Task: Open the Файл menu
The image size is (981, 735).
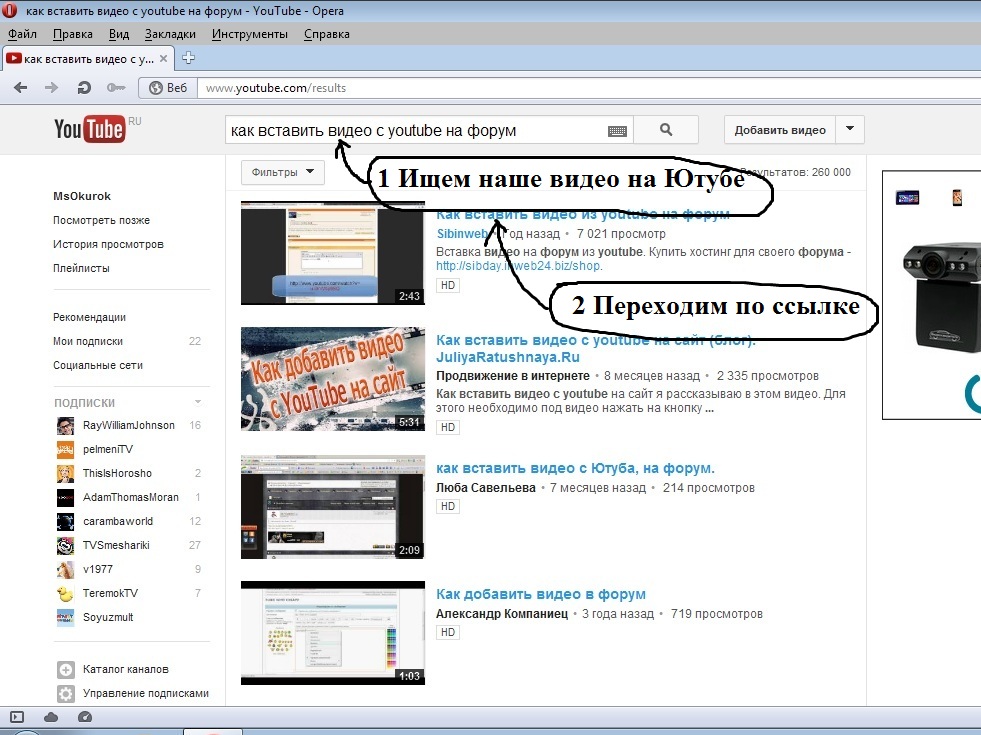Action: 22,34
